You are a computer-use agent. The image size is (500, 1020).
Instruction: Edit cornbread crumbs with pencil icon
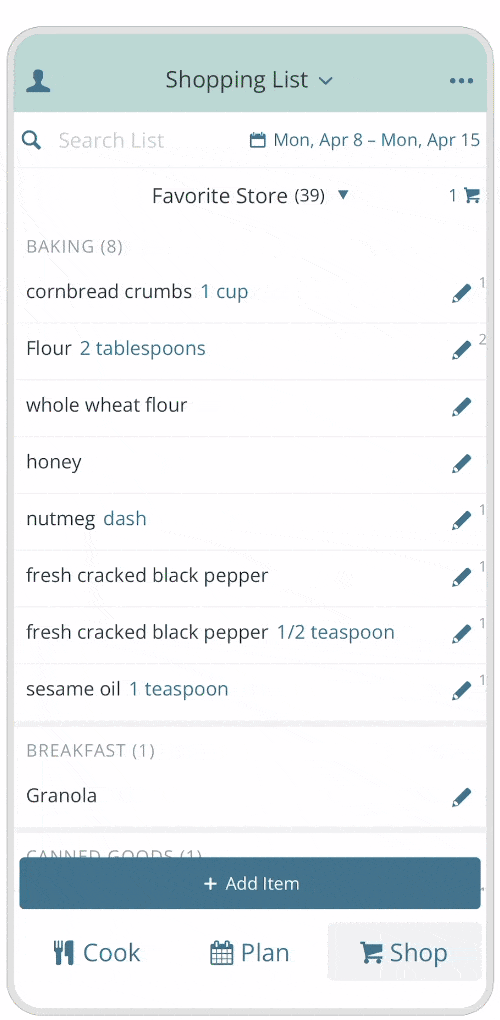(461, 293)
